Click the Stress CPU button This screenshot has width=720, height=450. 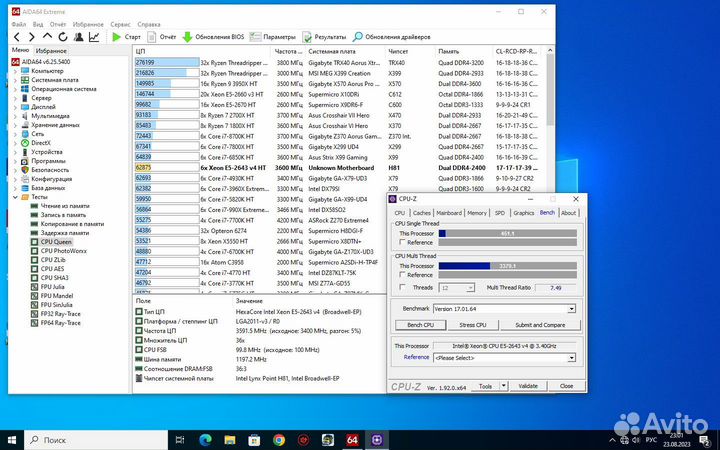coord(473,325)
